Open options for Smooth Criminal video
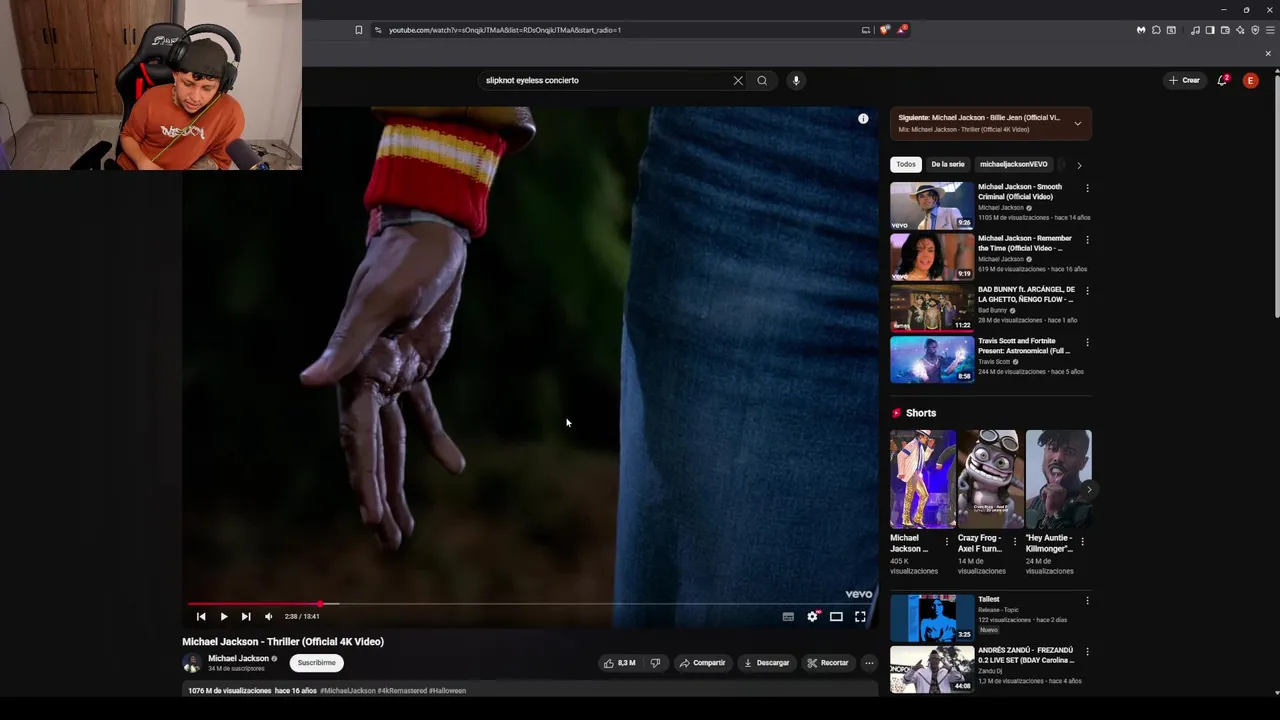Viewport: 1280px width, 720px height. point(1087,188)
